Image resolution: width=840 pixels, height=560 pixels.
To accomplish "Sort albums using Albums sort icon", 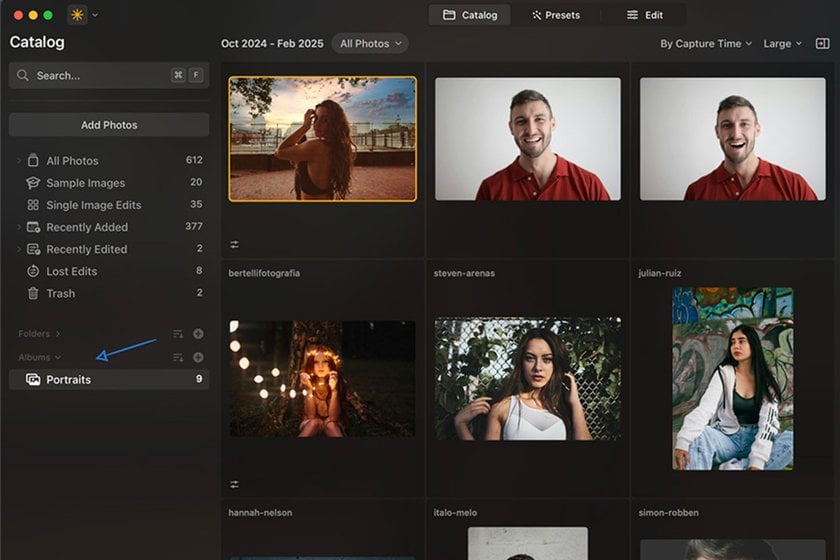I will click(x=178, y=357).
